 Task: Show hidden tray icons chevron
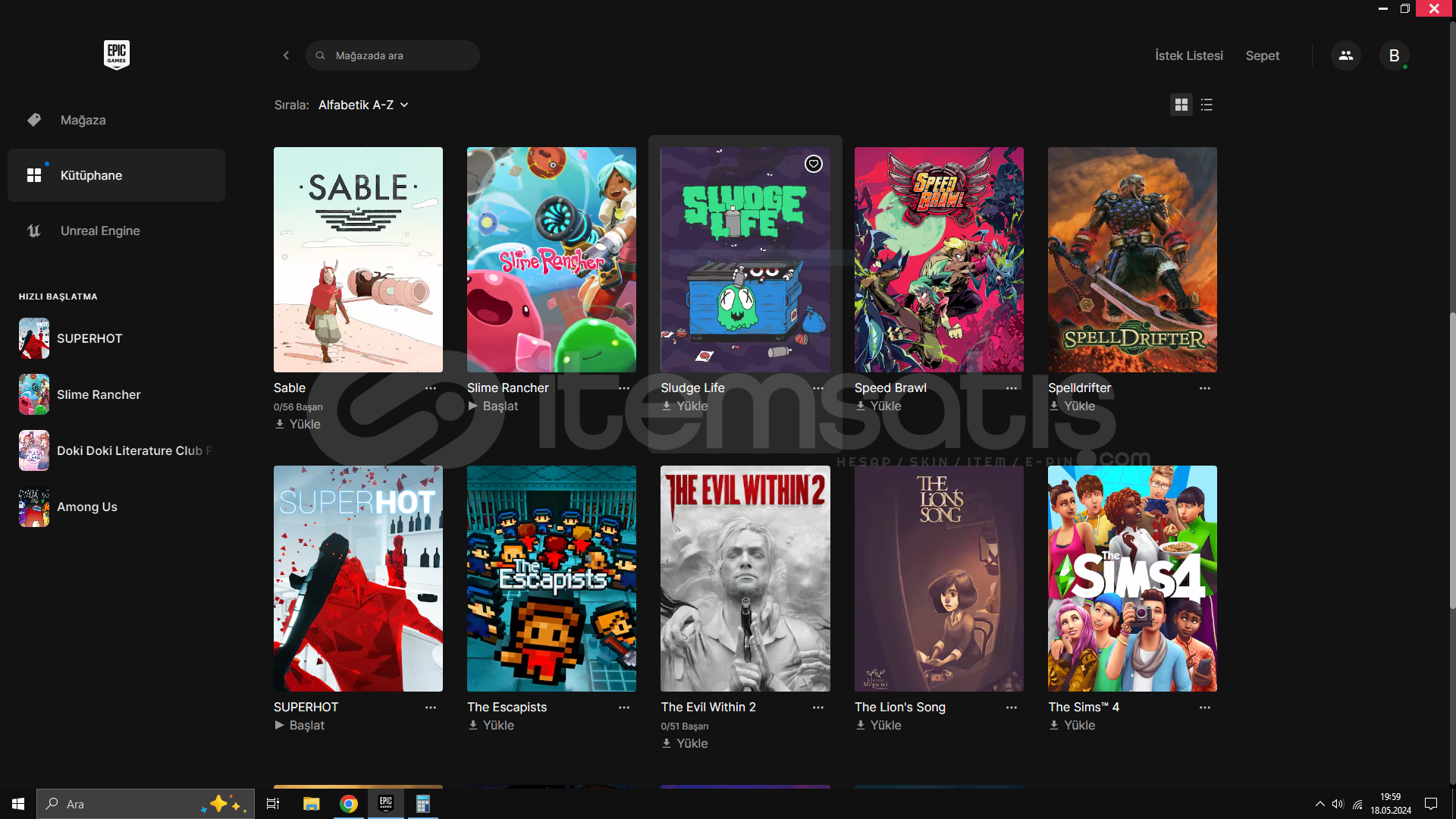1320,804
